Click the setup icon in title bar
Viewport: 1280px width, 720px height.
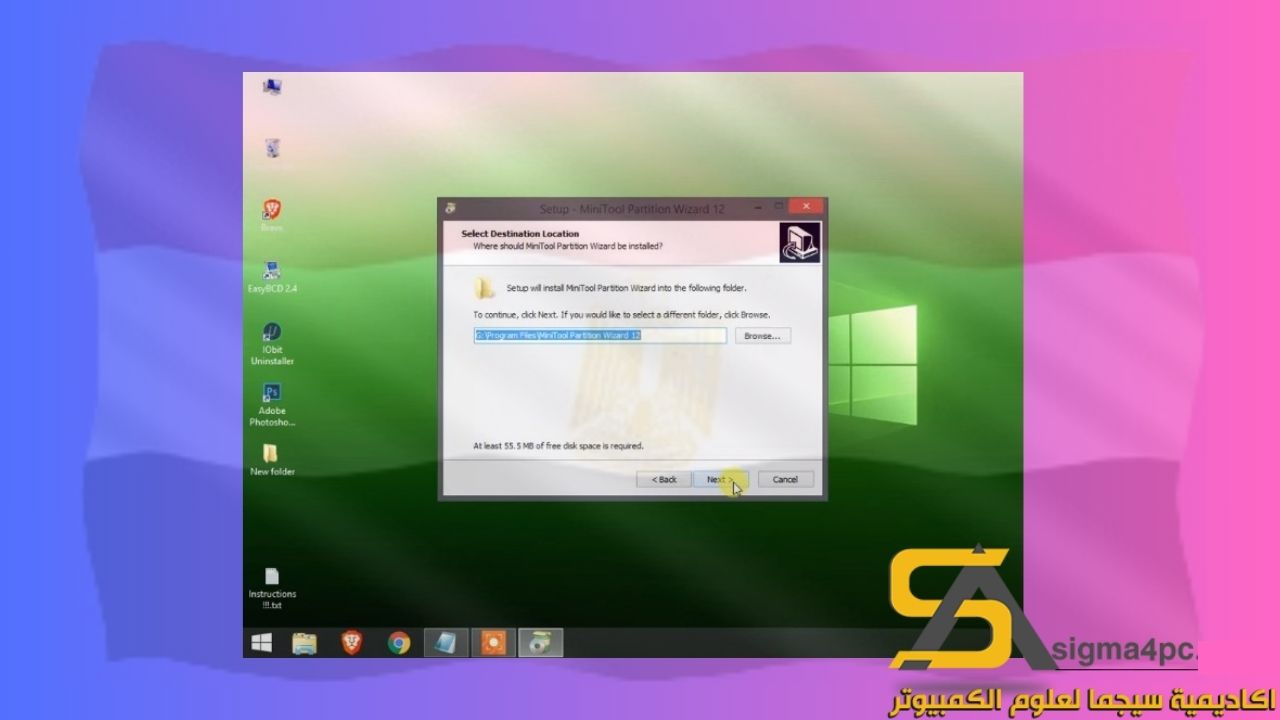point(450,209)
